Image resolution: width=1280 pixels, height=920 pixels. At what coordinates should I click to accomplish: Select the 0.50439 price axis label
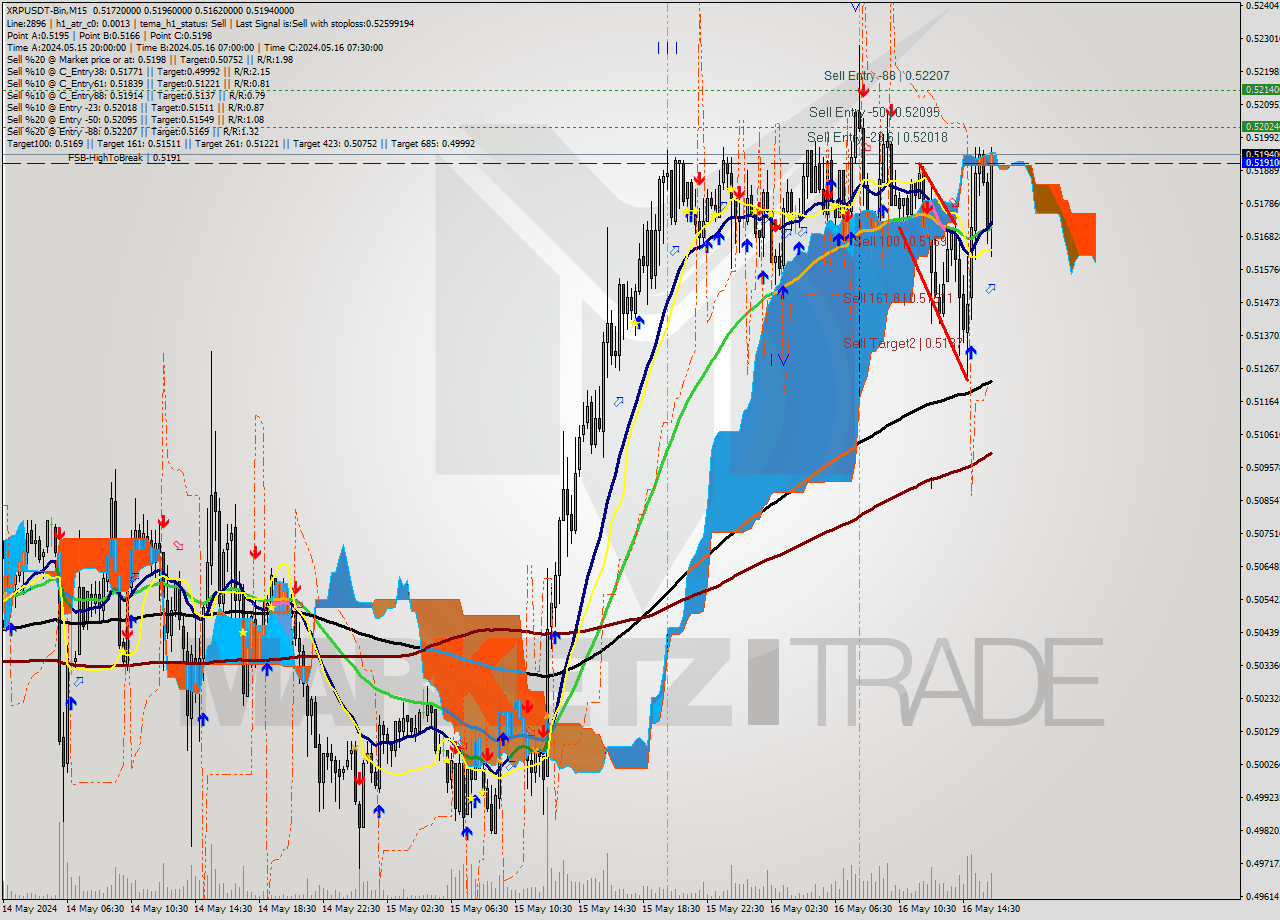point(1262,632)
